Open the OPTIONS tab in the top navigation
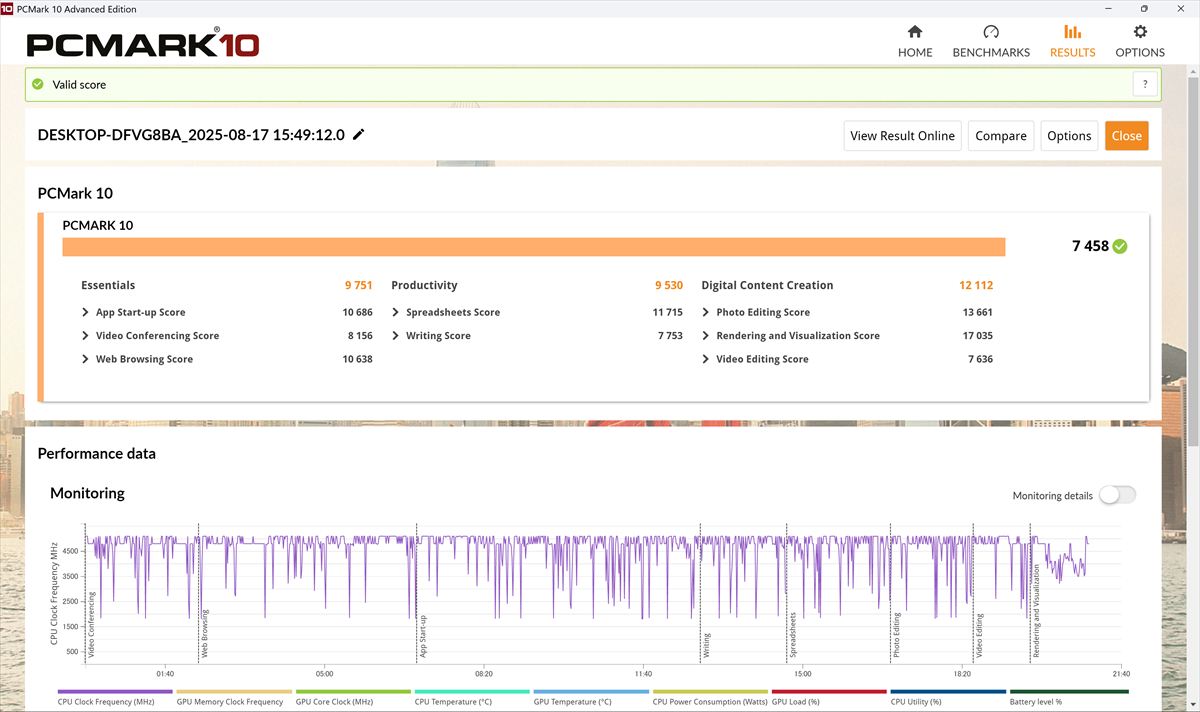1200x712 pixels. (x=1140, y=41)
